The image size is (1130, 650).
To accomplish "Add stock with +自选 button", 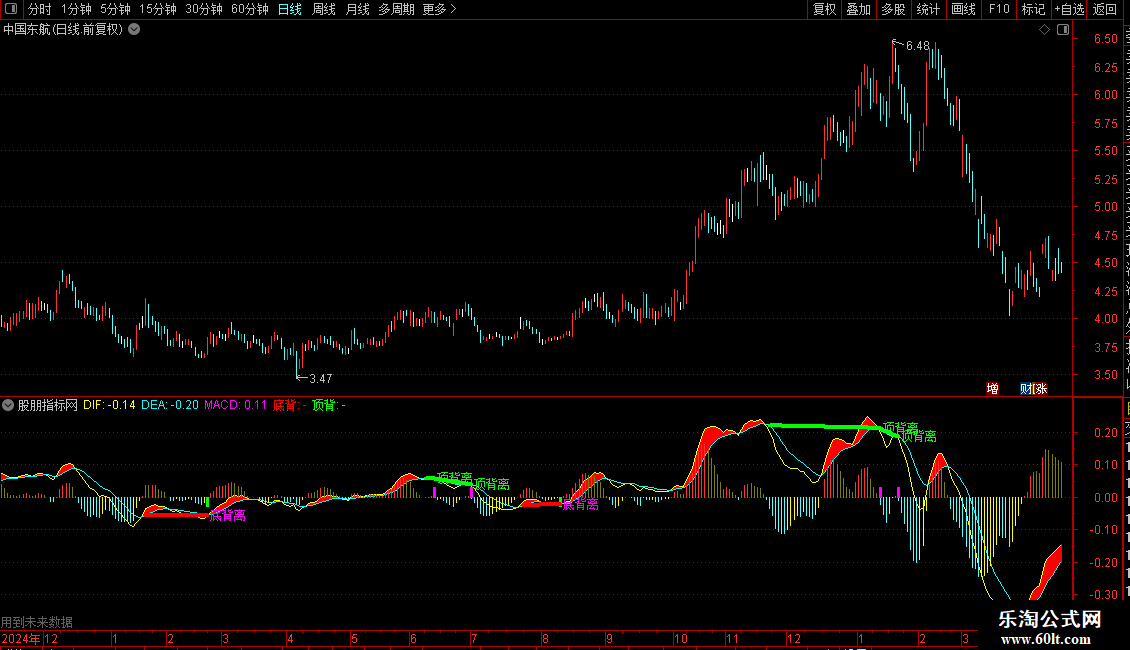I will click(x=1069, y=9).
